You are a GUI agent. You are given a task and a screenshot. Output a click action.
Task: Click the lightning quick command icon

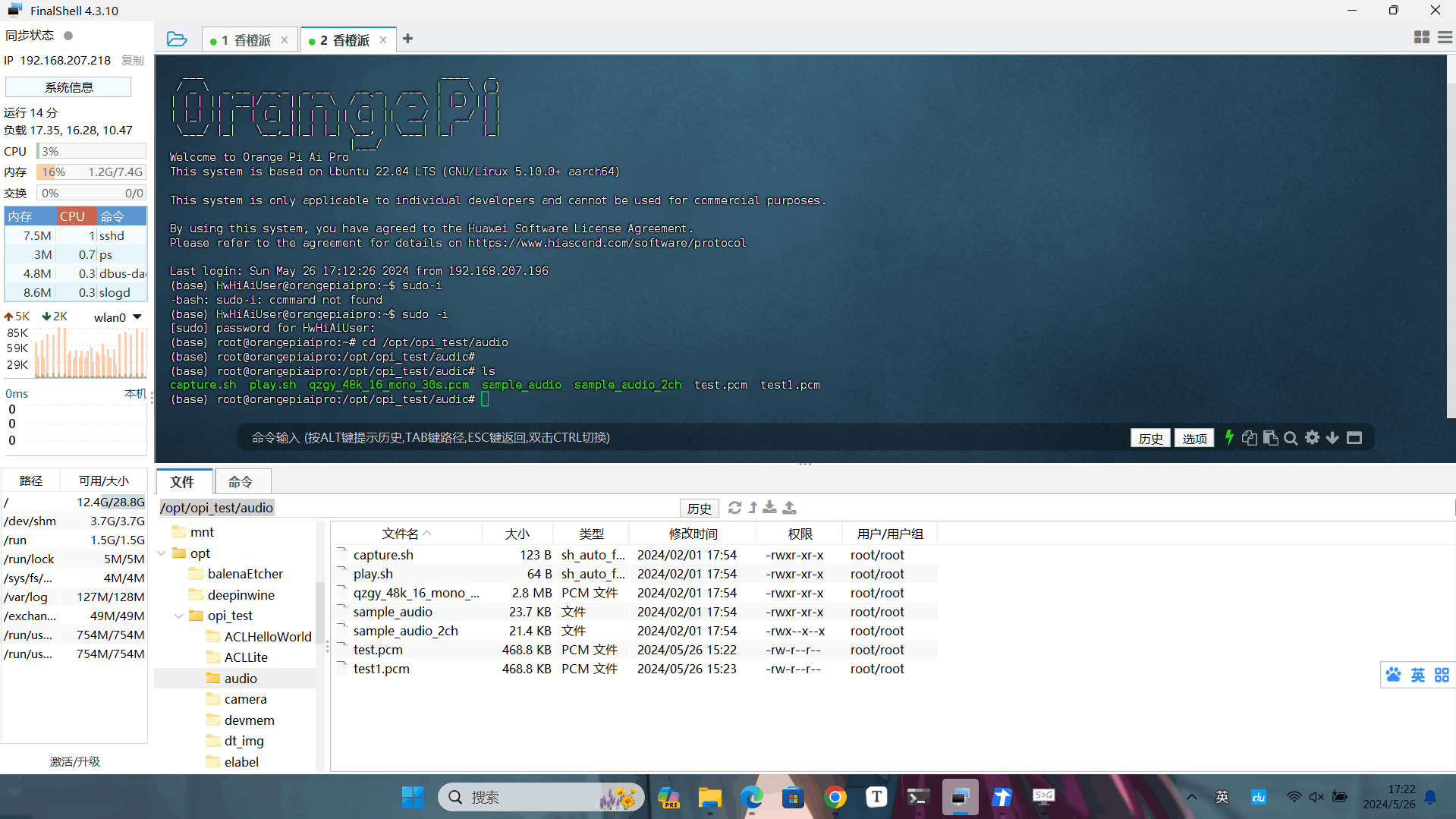(1229, 438)
